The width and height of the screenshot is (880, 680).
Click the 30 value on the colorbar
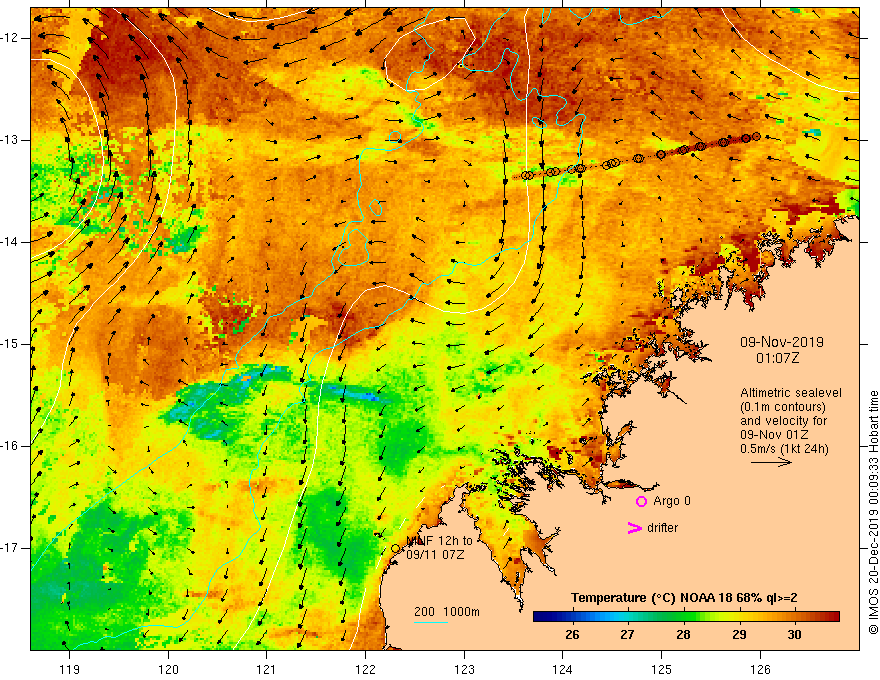click(794, 635)
